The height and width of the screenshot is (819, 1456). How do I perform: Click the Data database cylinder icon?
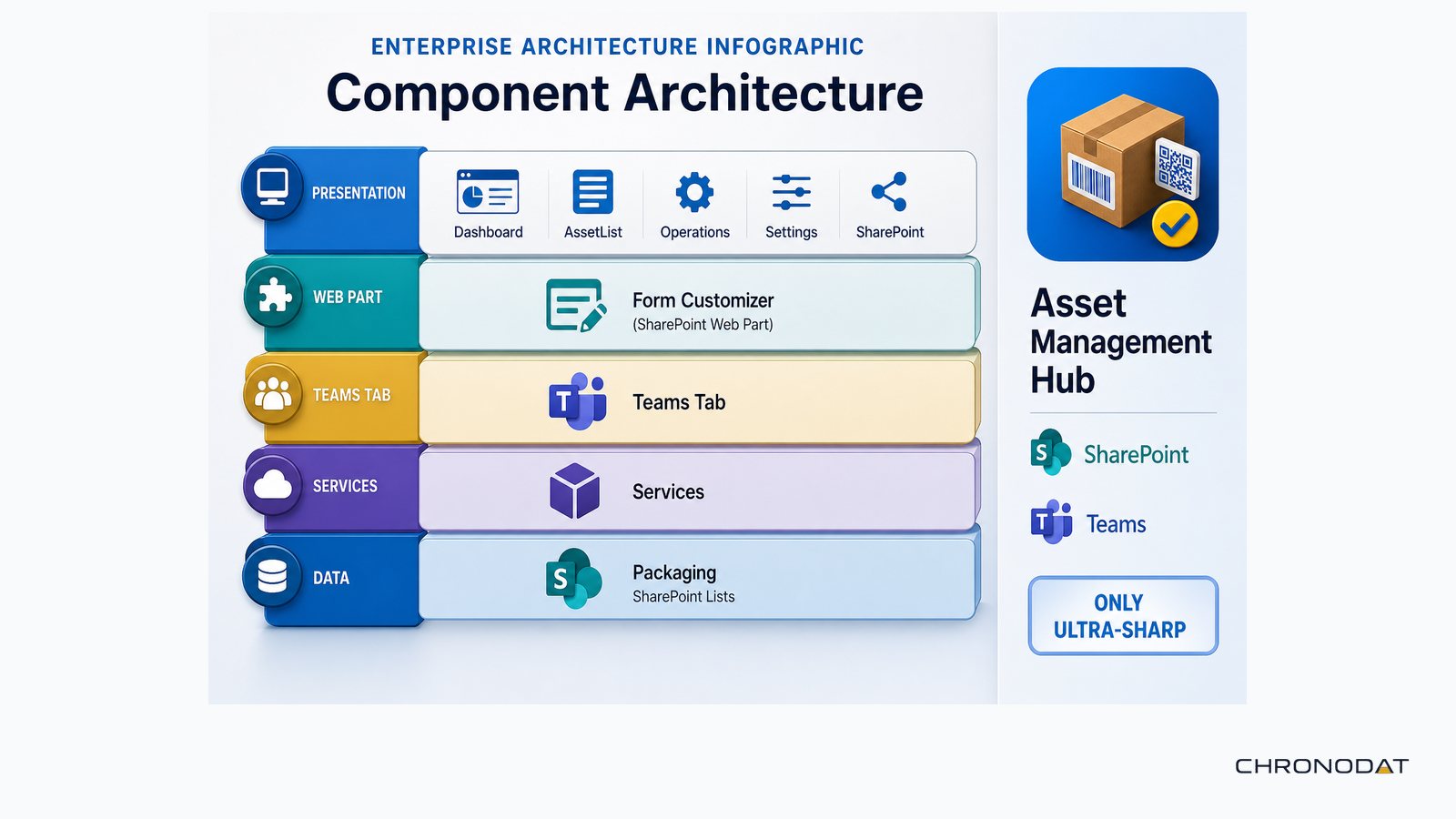tap(272, 576)
